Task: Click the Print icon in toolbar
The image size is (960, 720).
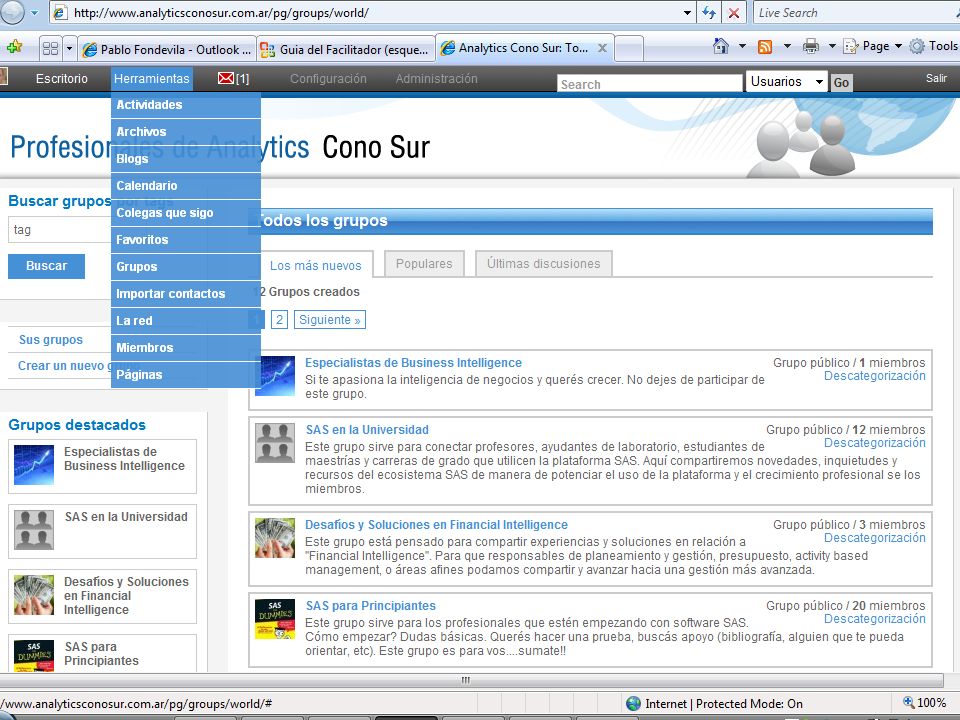Action: click(x=811, y=46)
